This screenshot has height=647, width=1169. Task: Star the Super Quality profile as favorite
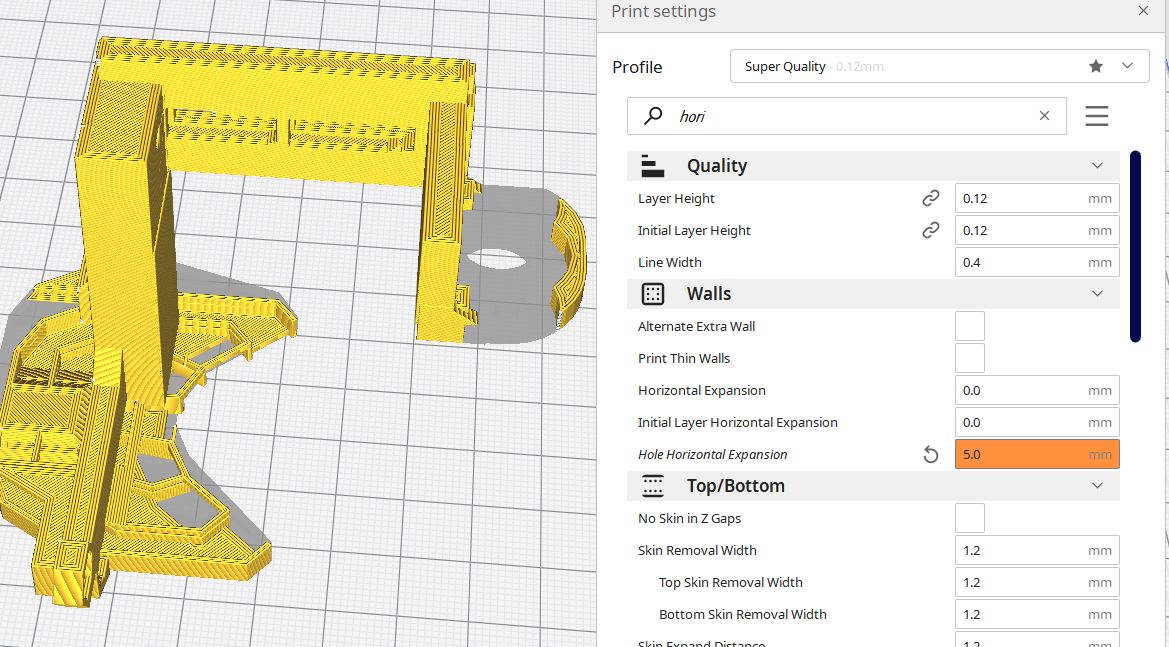(x=1096, y=65)
